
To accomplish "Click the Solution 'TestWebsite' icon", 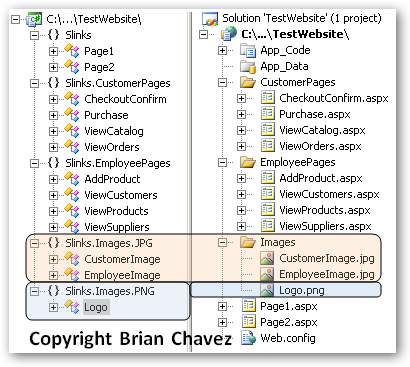I will [x=210, y=19].
